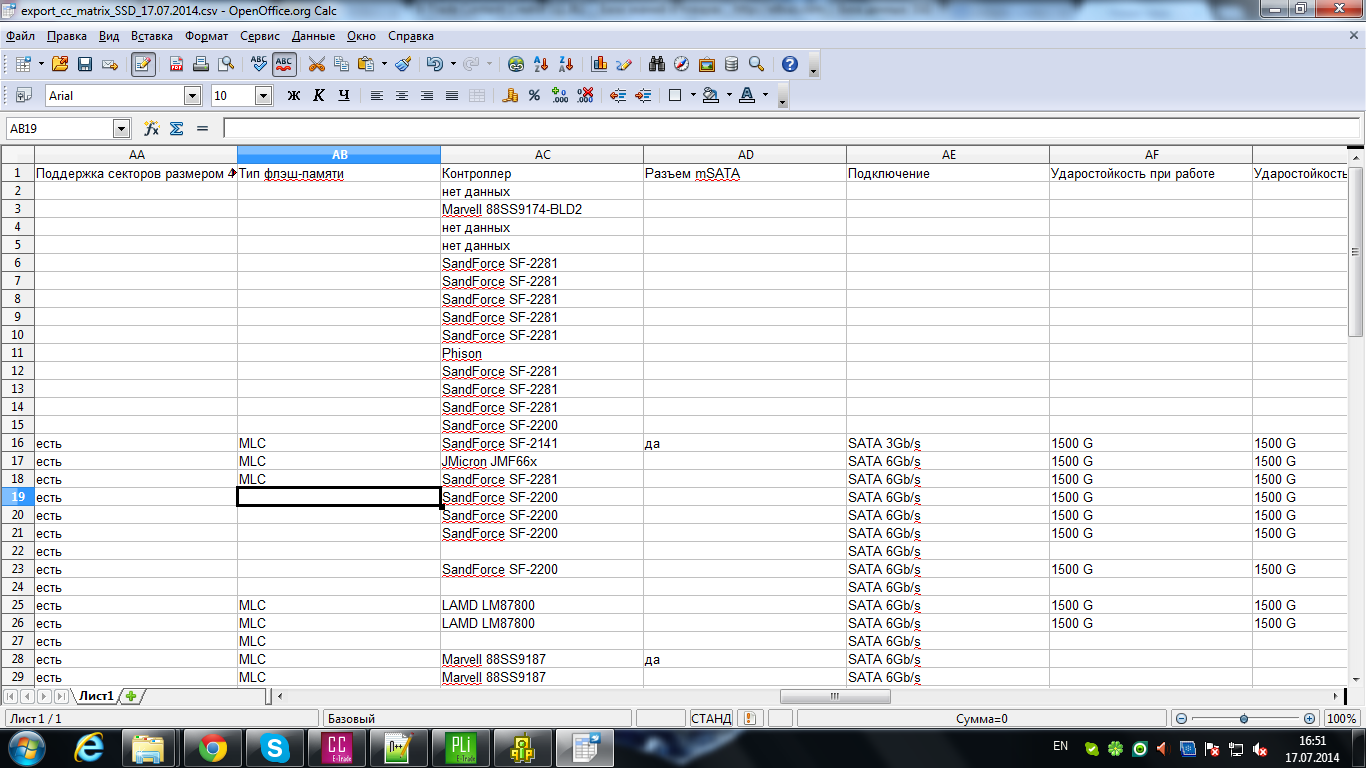This screenshot has width=1366, height=768.
Task: Align cell text right
Action: [427, 96]
